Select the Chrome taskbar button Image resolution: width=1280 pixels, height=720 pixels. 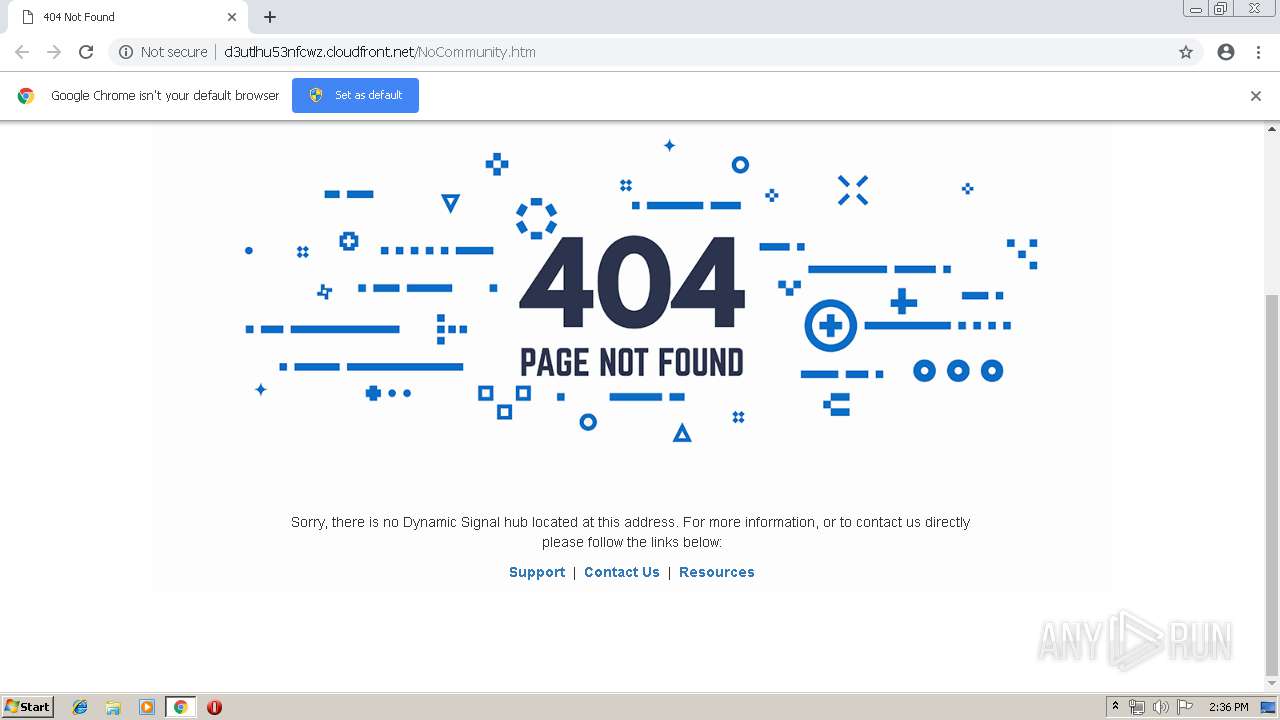(x=180, y=707)
